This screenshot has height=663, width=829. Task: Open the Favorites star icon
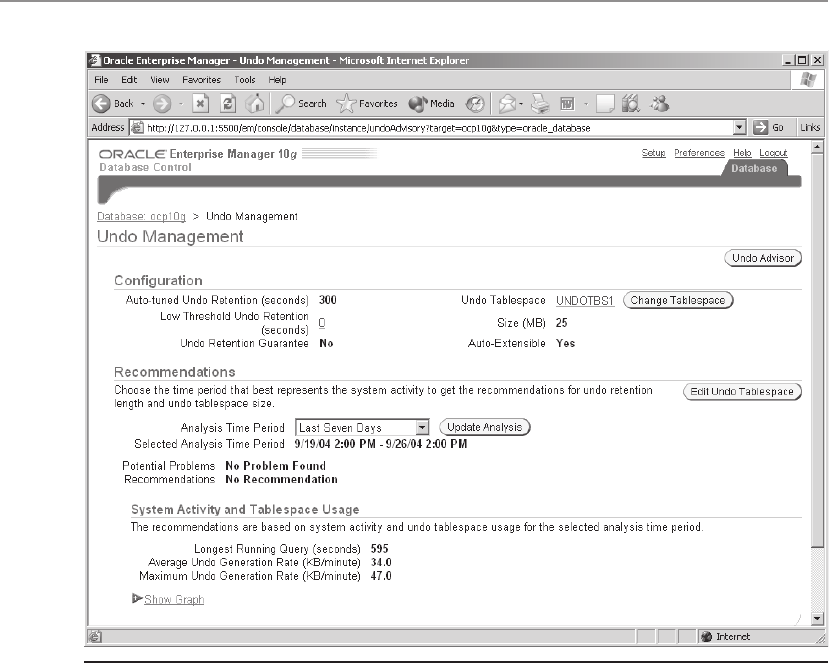(x=346, y=104)
